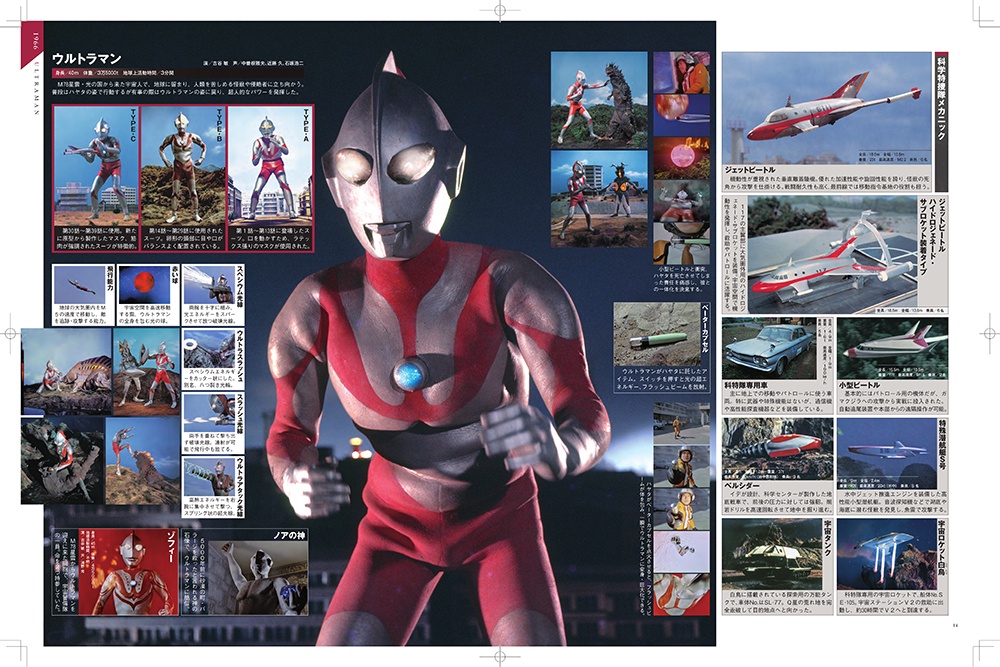Open photo of Ultraman kneeling beside striped monster
The height and width of the screenshot is (667, 1000).
click(66, 370)
